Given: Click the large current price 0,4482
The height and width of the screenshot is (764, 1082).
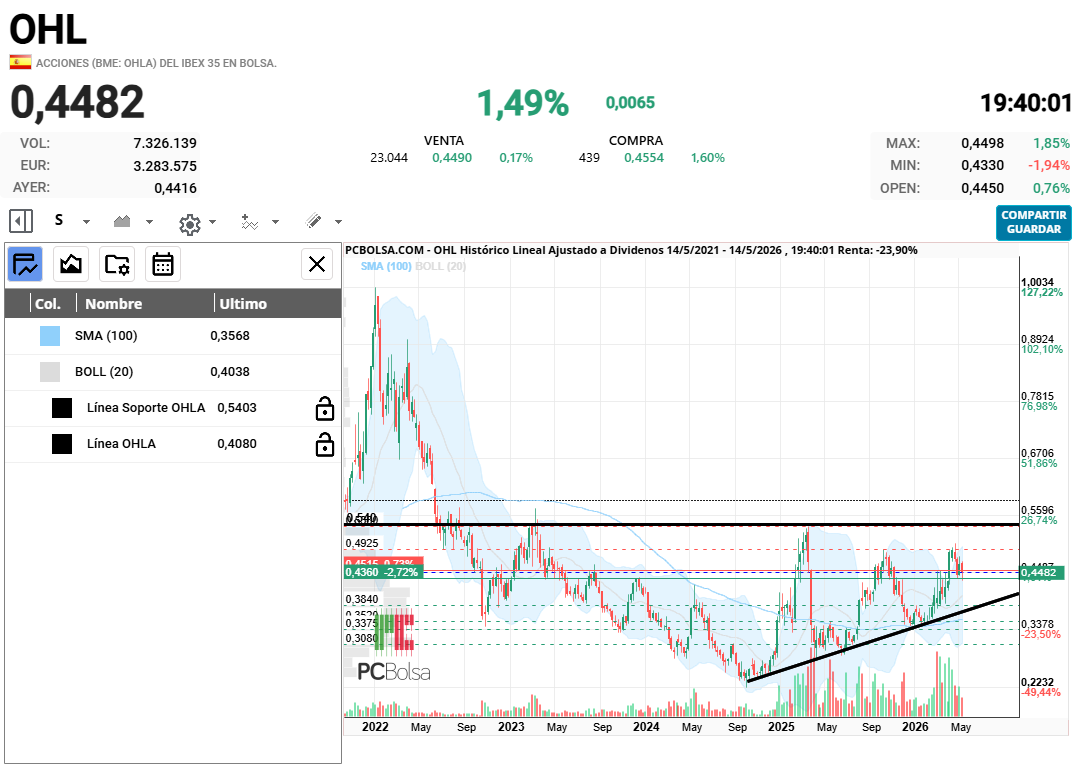Looking at the screenshot, I should 77,102.
